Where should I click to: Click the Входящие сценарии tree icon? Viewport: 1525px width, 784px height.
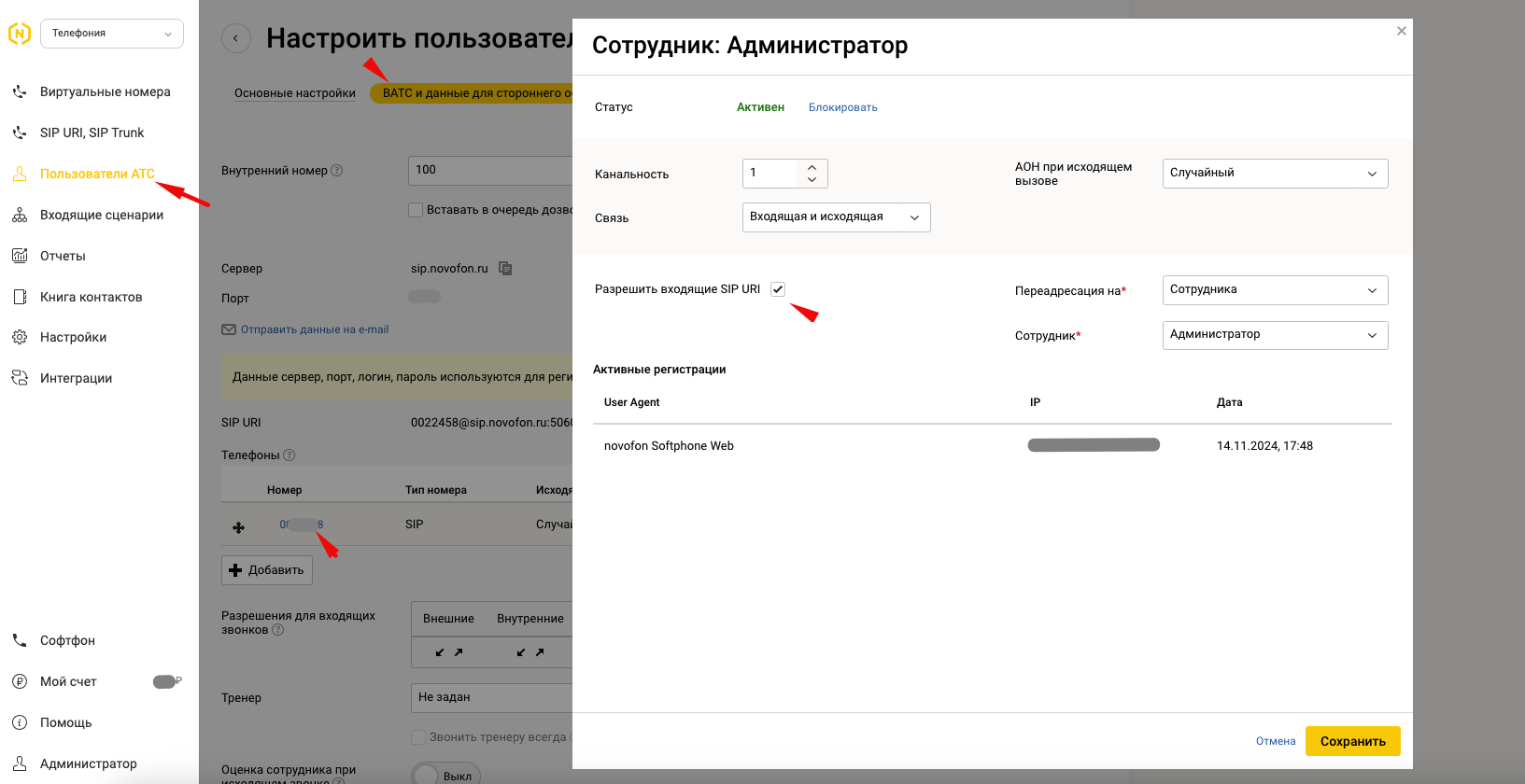point(20,215)
